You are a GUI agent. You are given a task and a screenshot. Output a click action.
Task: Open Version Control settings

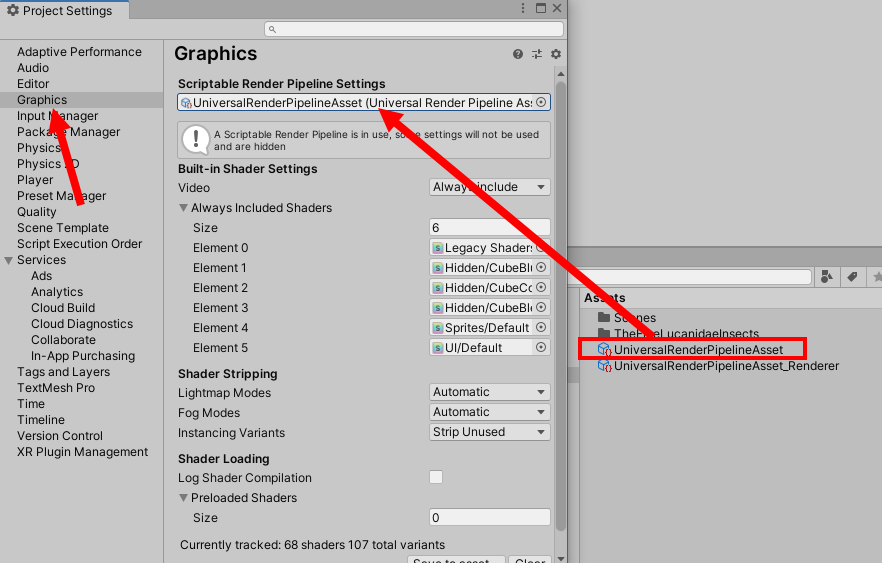[60, 436]
